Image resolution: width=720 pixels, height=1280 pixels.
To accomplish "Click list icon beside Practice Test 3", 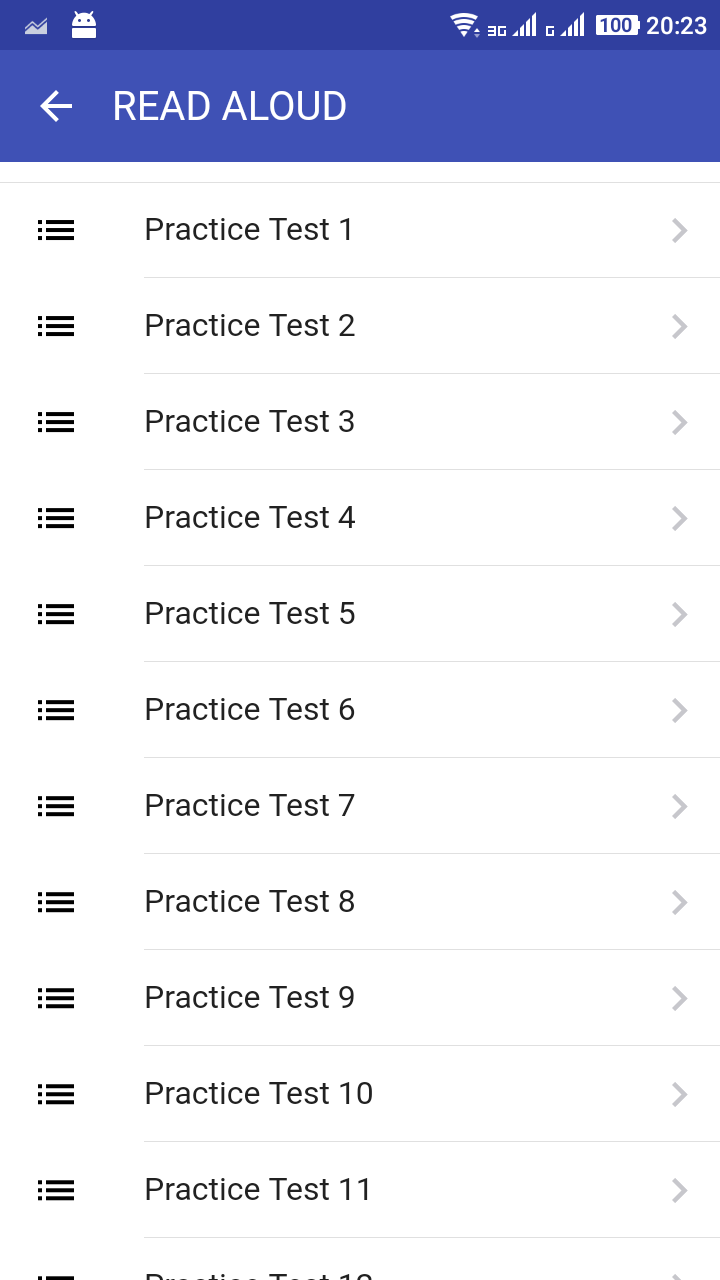I will tap(56, 422).
